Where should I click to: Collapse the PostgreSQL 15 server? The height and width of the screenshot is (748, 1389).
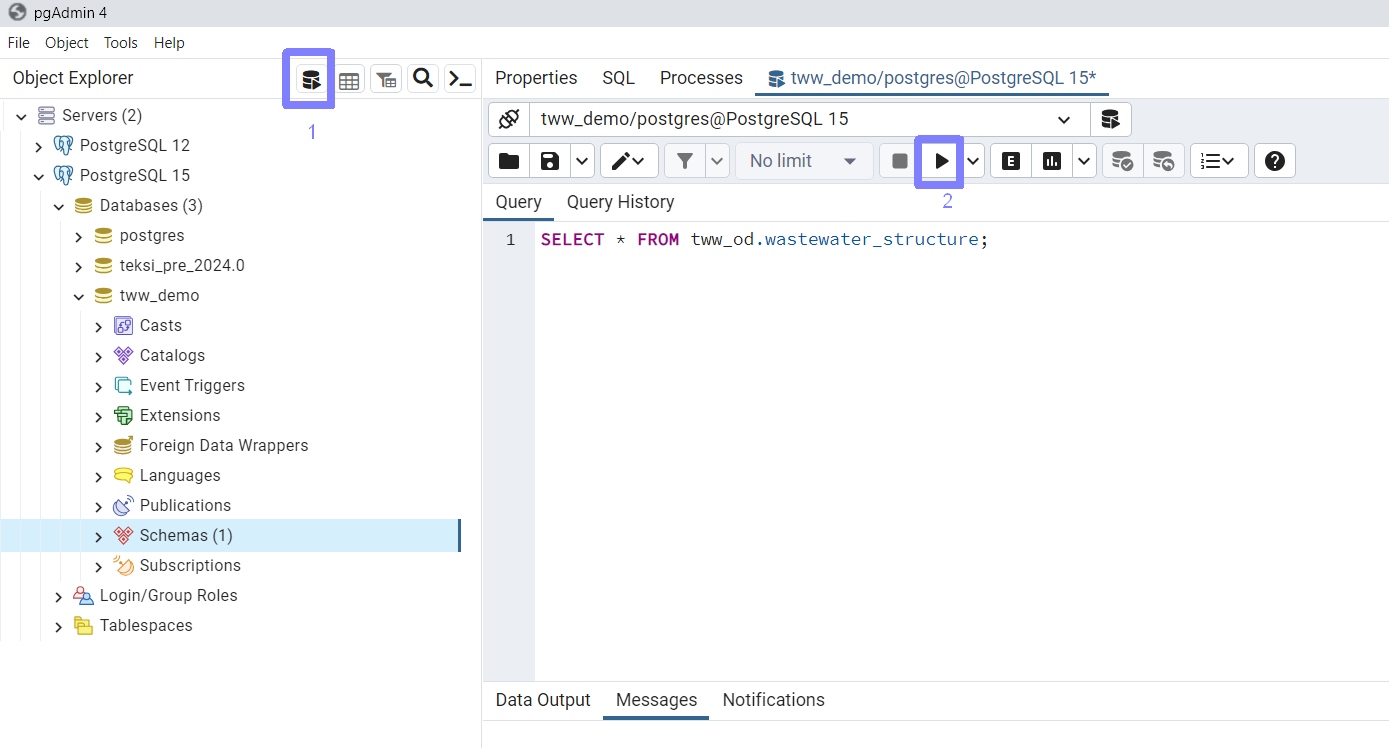tap(39, 177)
